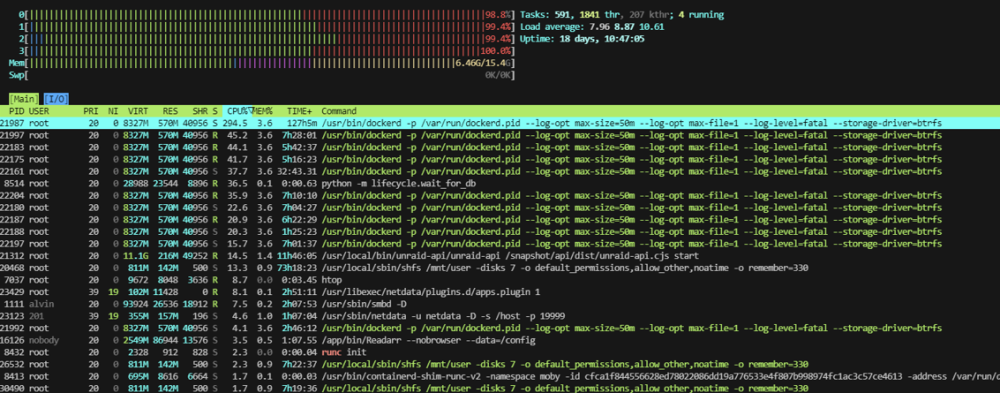Click the Swp meter bar
Viewport: 1000px width, 393px height.
tap(261, 75)
